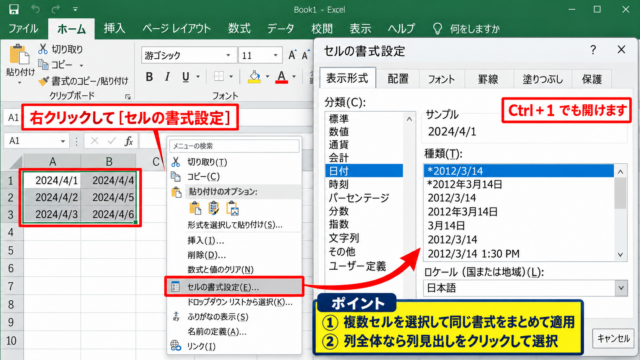Choose 形式を選択して貼り付け(S)...
640x360 pixels.
234,225
